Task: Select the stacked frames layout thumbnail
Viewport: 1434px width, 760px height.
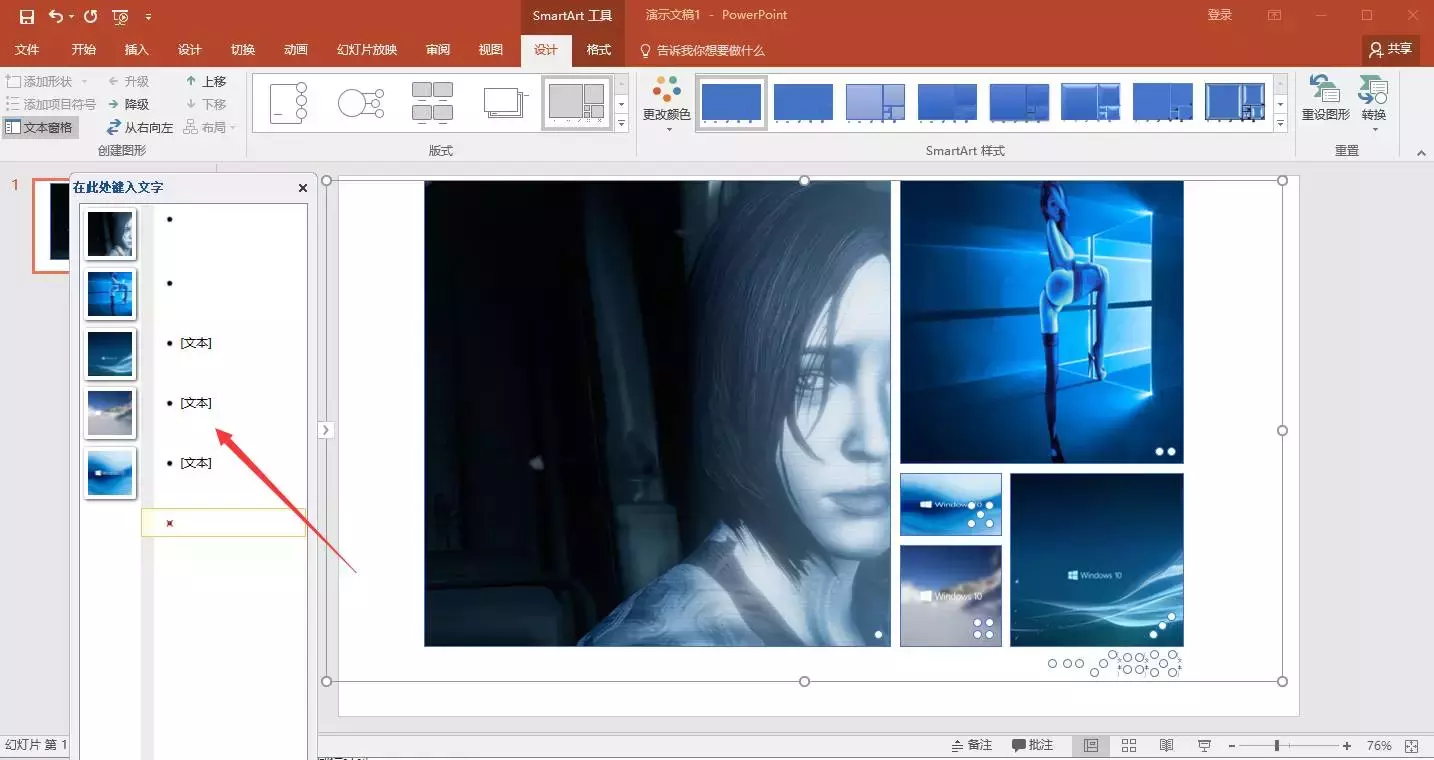Action: pos(505,102)
